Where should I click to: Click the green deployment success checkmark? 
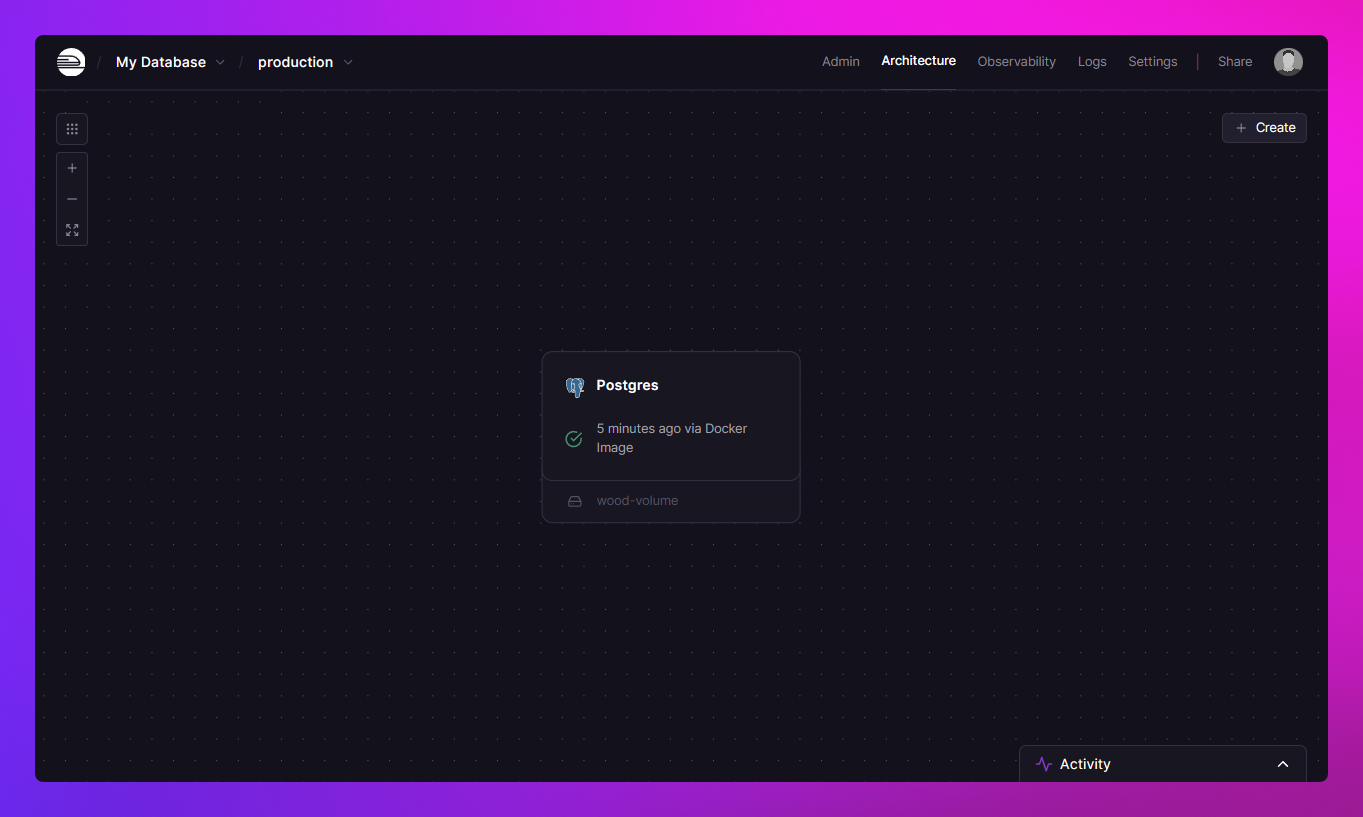(574, 439)
